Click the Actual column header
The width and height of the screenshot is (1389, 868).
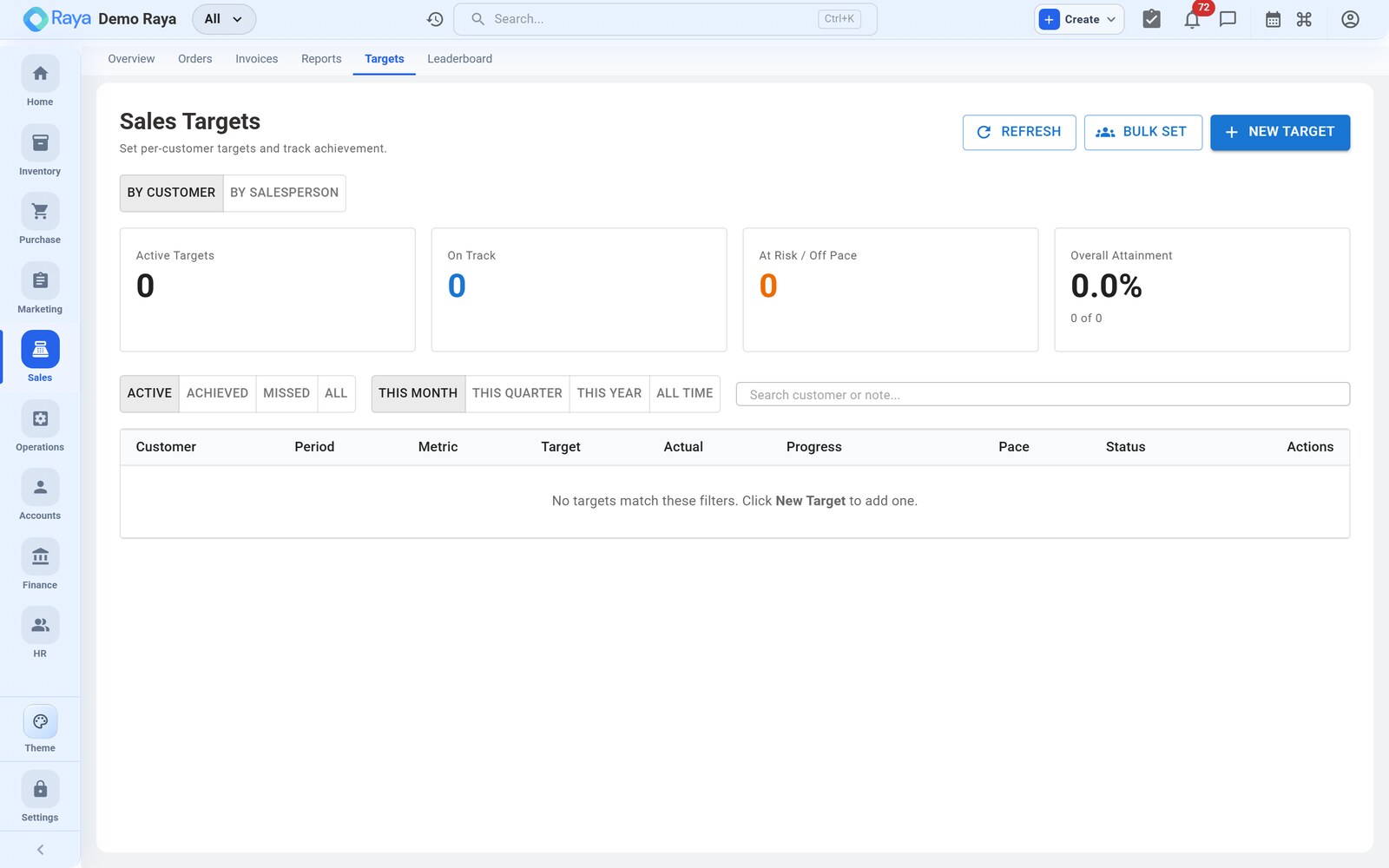683,447
